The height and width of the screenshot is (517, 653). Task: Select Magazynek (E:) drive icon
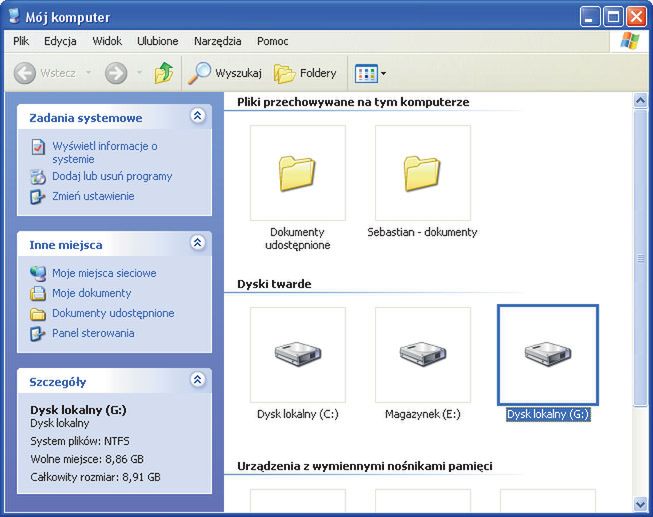tap(423, 355)
